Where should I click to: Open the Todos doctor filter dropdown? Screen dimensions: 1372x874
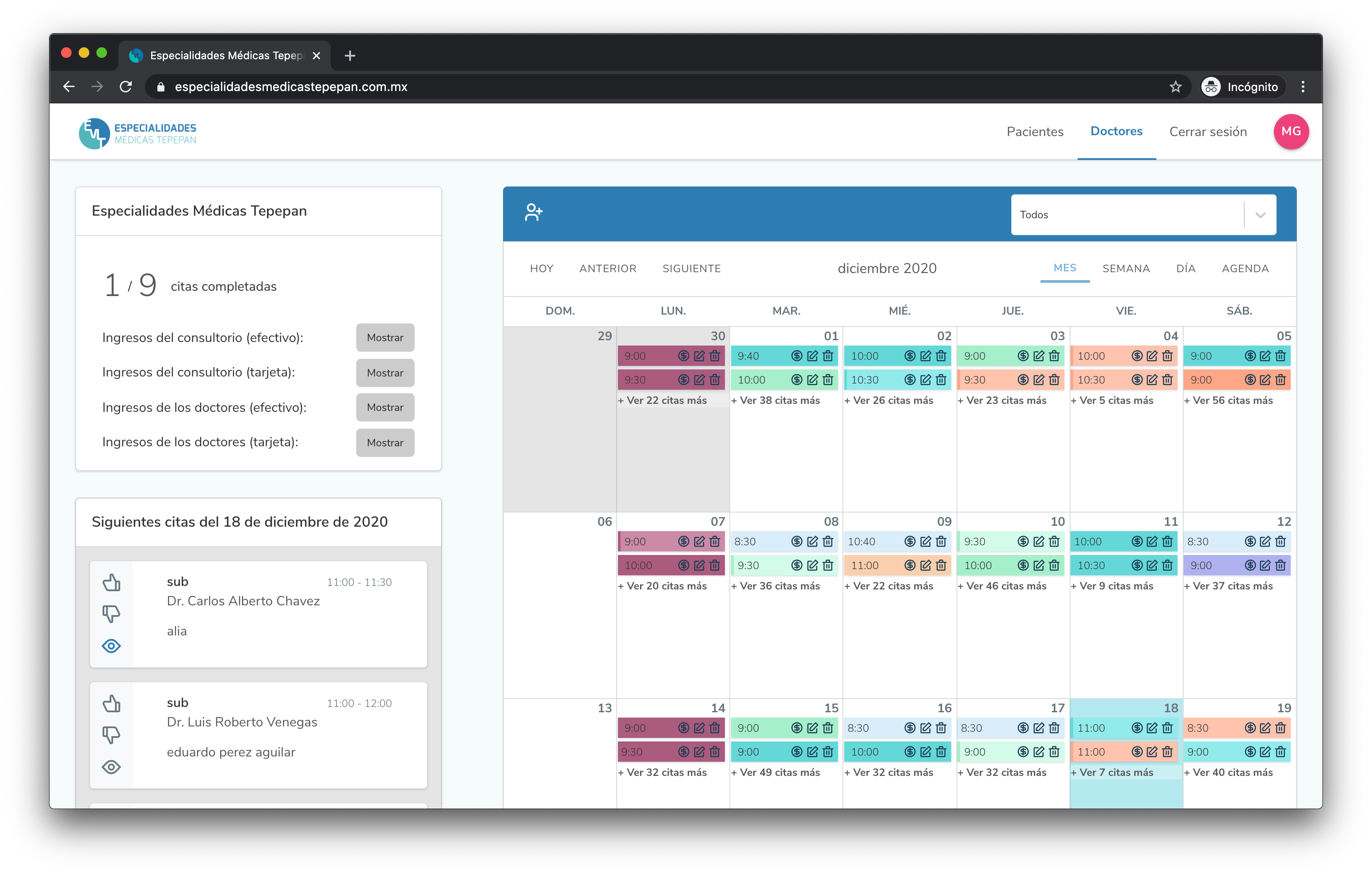click(1143, 215)
